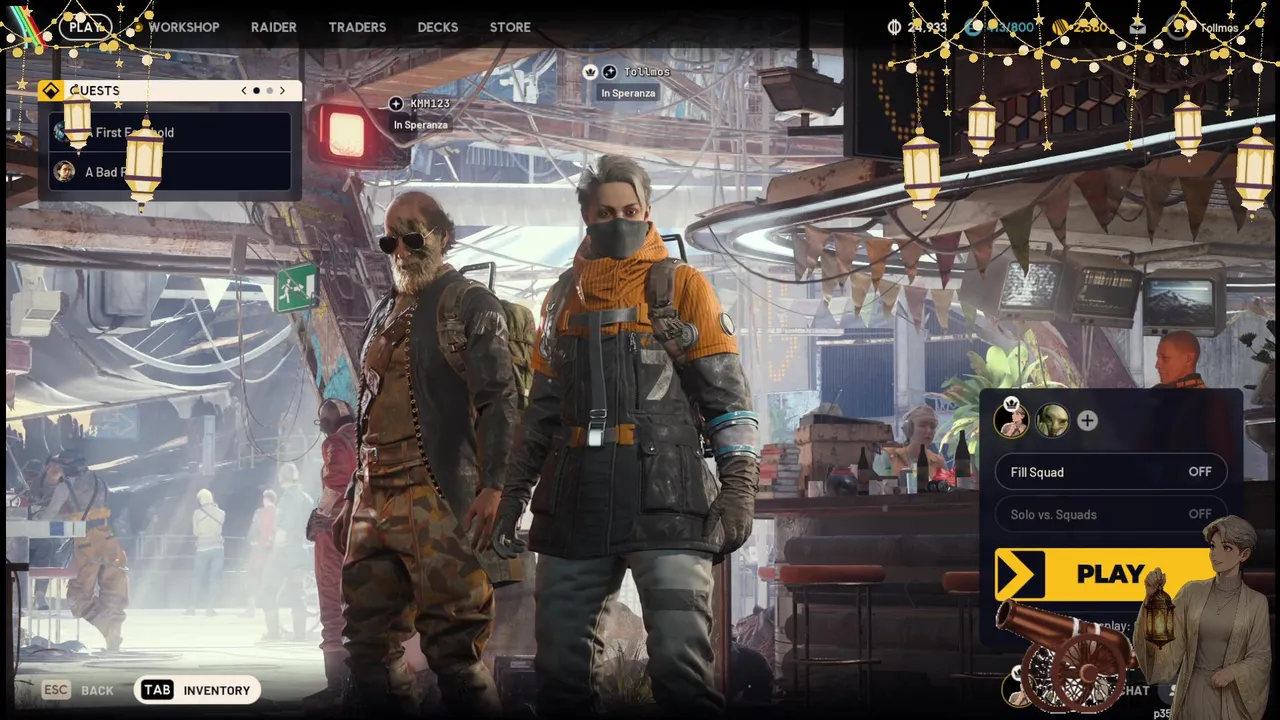Click the blue stash capacity icon

click(973, 27)
